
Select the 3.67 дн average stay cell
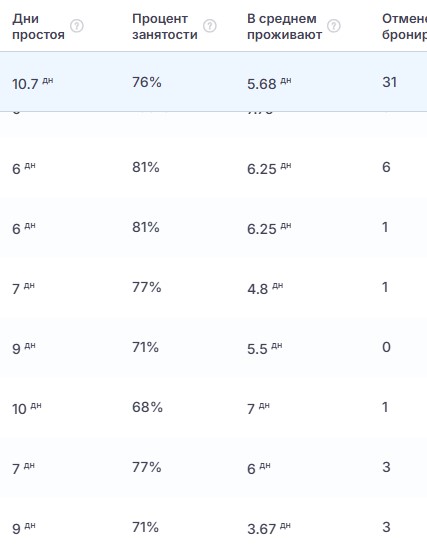click(x=269, y=529)
